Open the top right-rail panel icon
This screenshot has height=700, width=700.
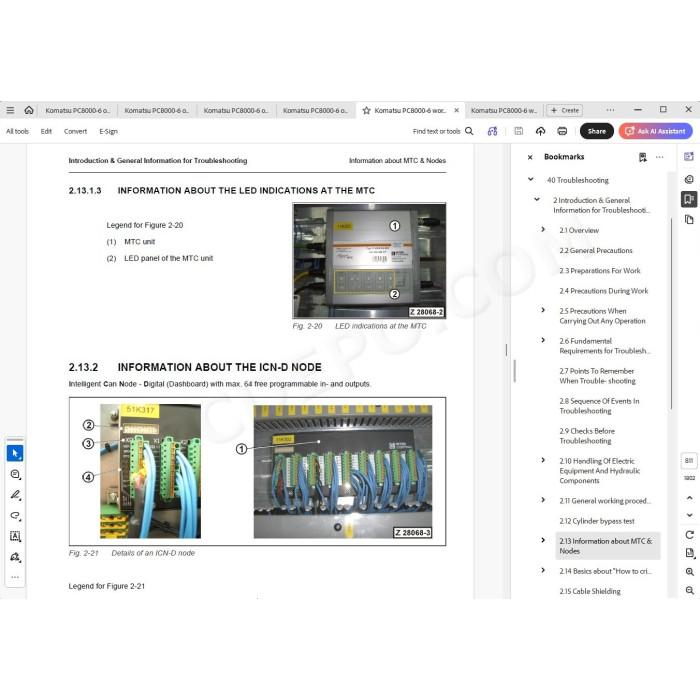(689, 156)
